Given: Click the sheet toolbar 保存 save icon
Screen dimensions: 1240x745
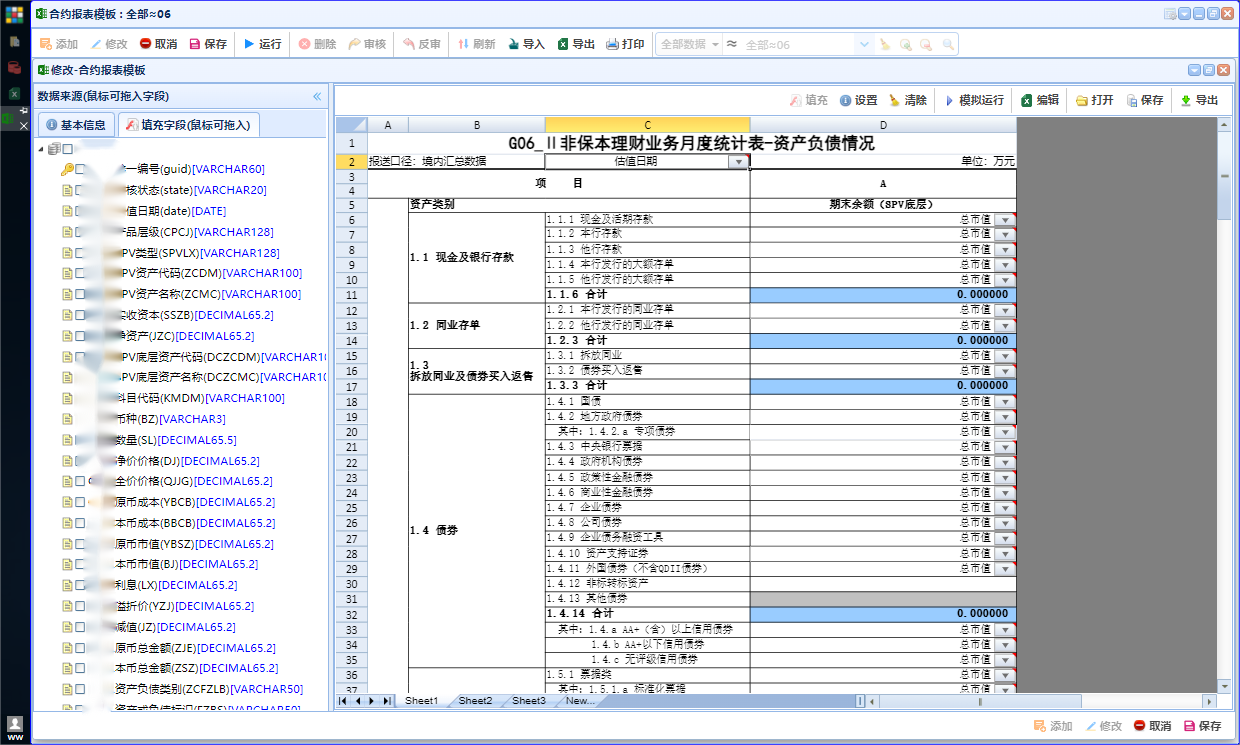Looking at the screenshot, I should [1132, 100].
